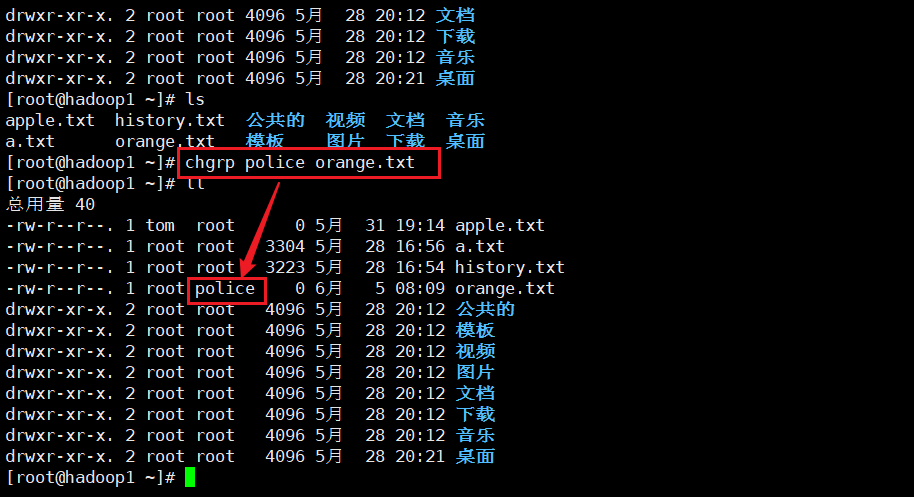914x497 pixels.
Task: Click the permissions '-rw-r--r--.' in the orange.txt row
Action: [x=59, y=288]
